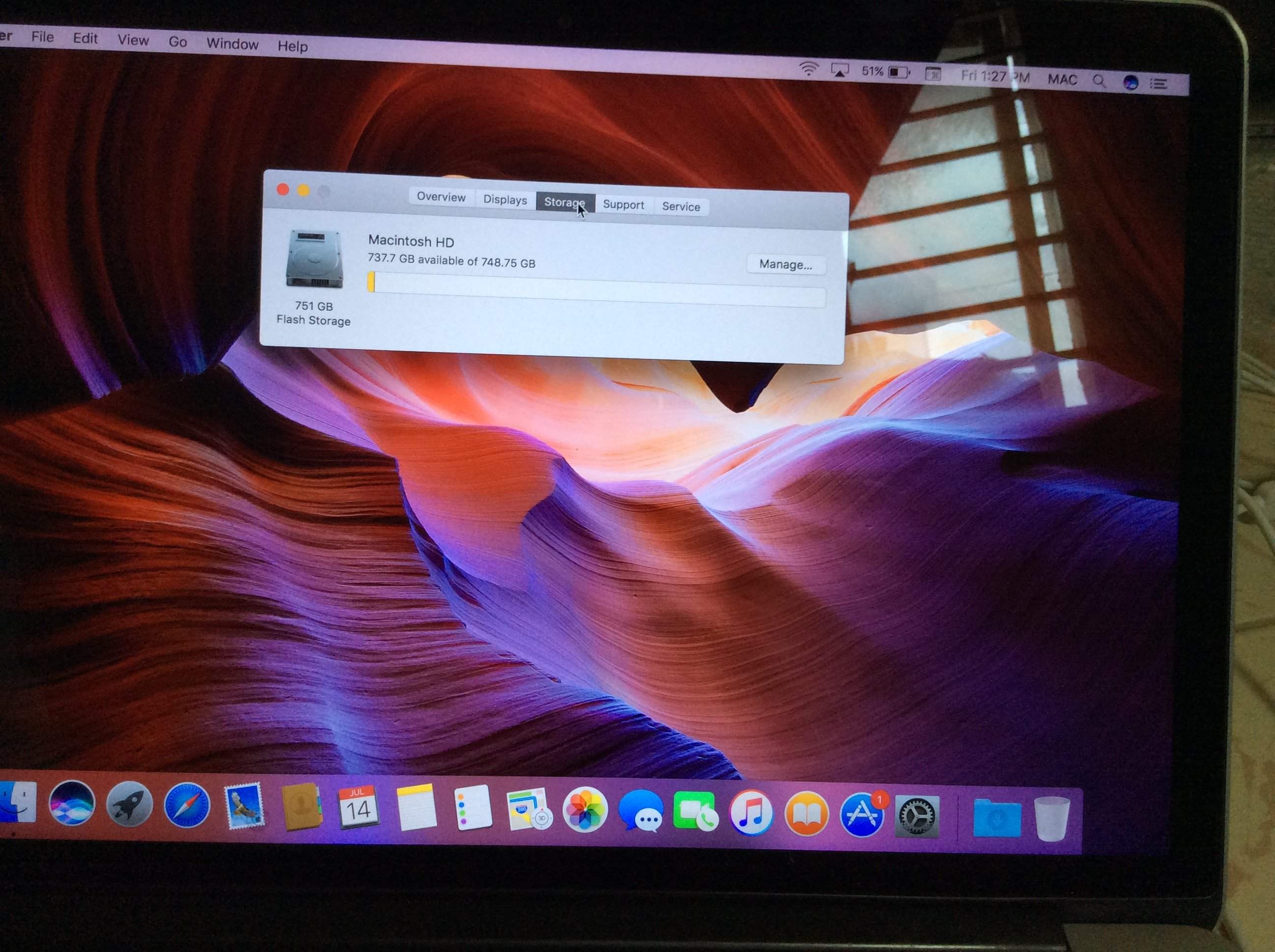
Task: Open Contacts book icon in Dock
Action: point(302,806)
